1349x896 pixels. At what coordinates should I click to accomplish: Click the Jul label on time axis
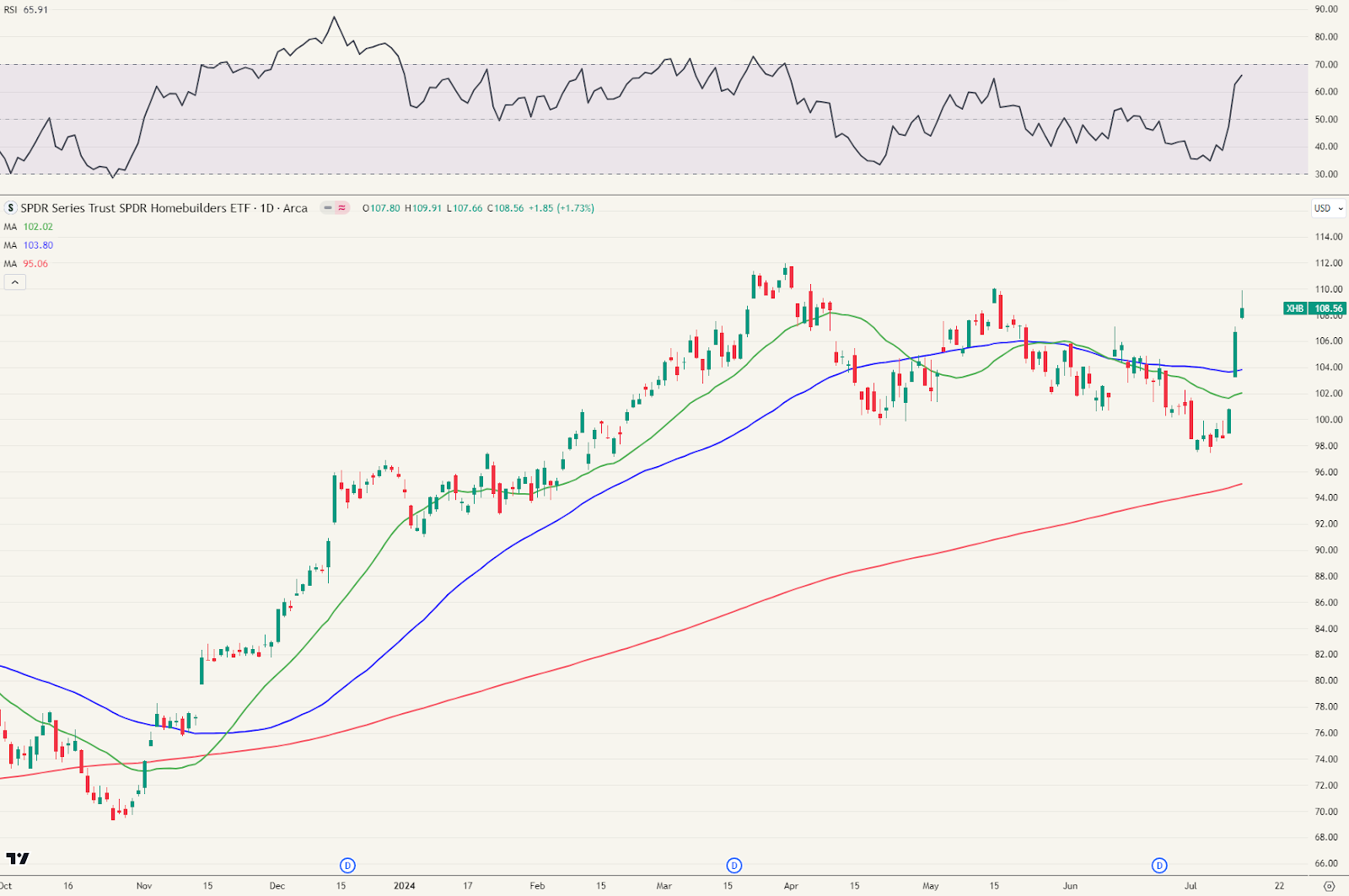tap(1191, 886)
